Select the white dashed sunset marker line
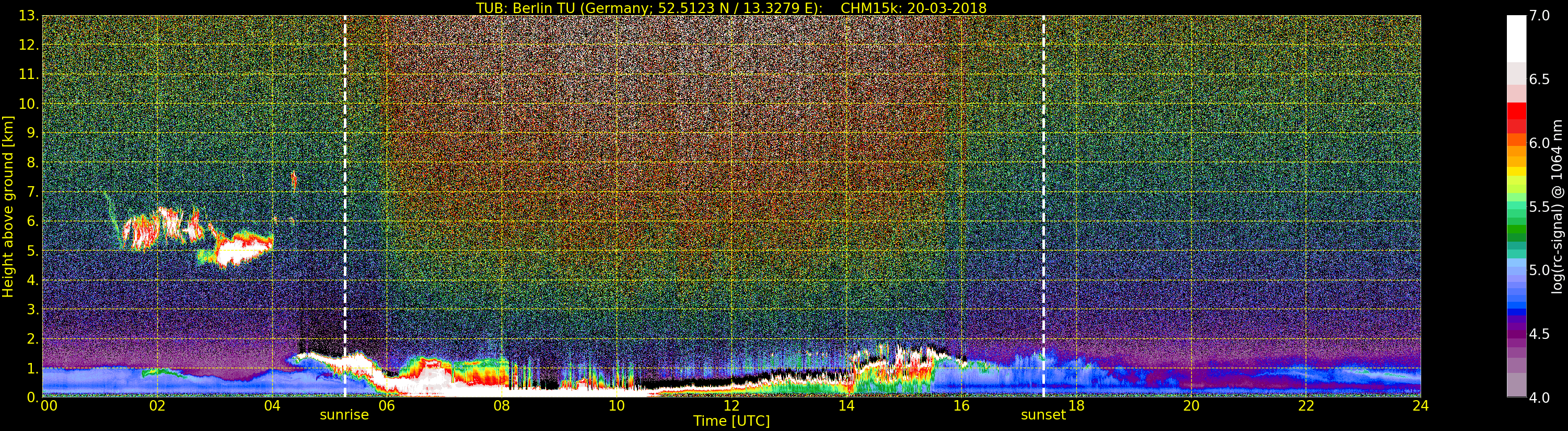The width and height of the screenshot is (1568, 431). pyautogui.click(x=1044, y=206)
